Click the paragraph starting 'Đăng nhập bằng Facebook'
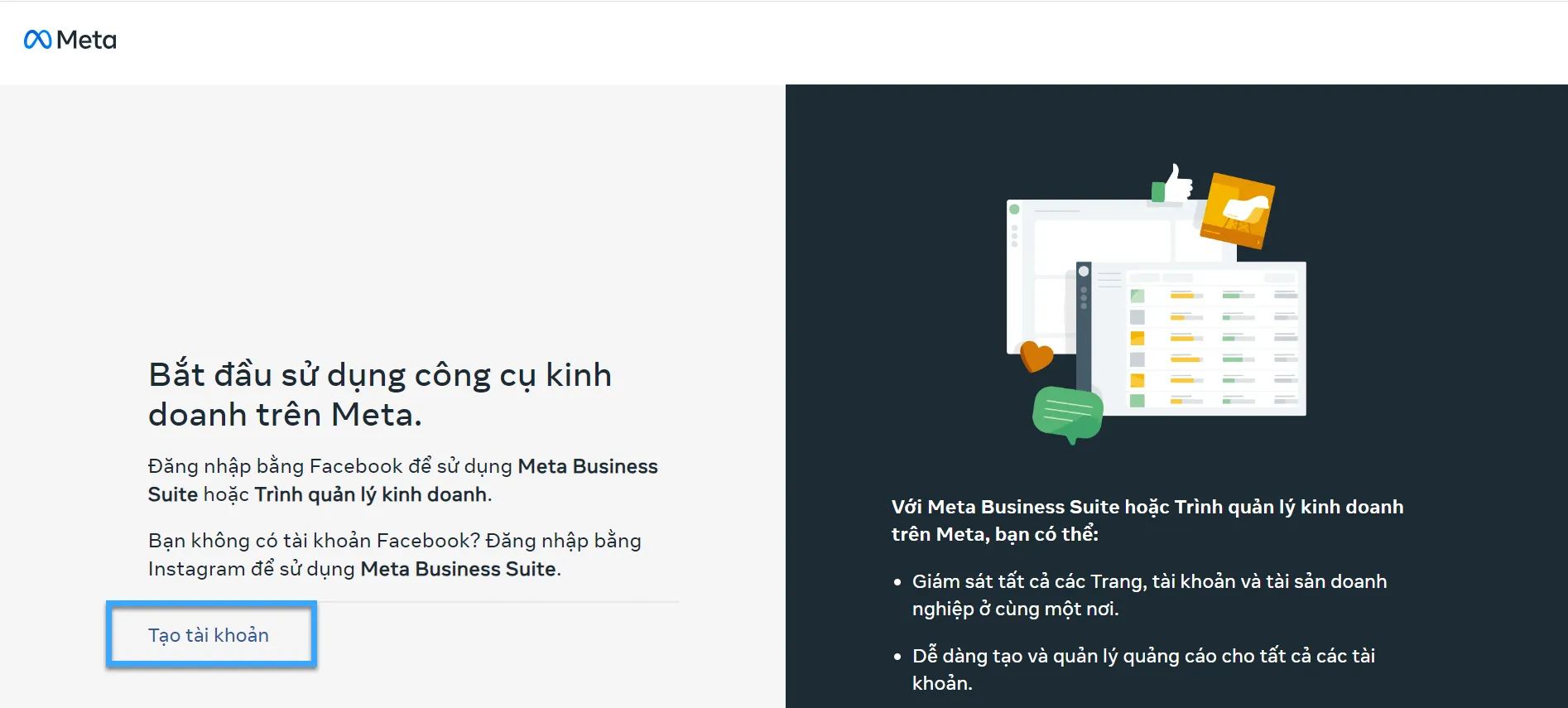1568x708 pixels. click(403, 480)
